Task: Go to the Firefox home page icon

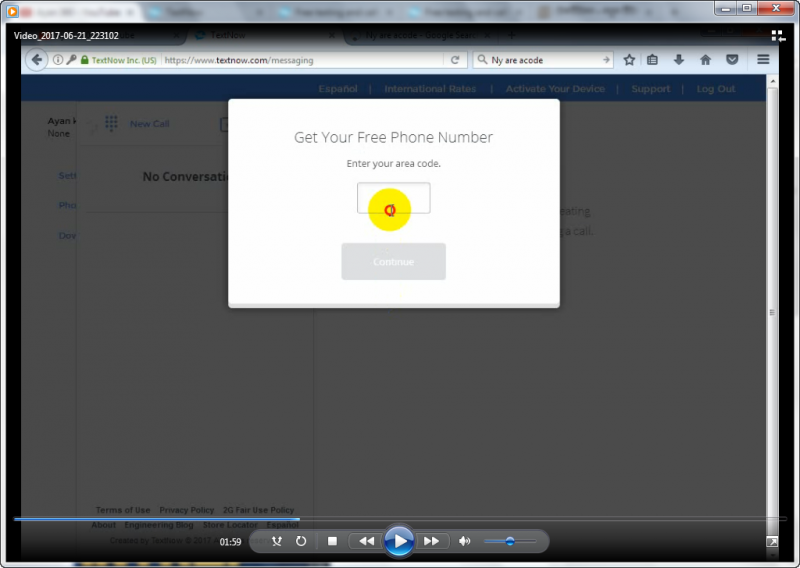Action: pyautogui.click(x=706, y=60)
